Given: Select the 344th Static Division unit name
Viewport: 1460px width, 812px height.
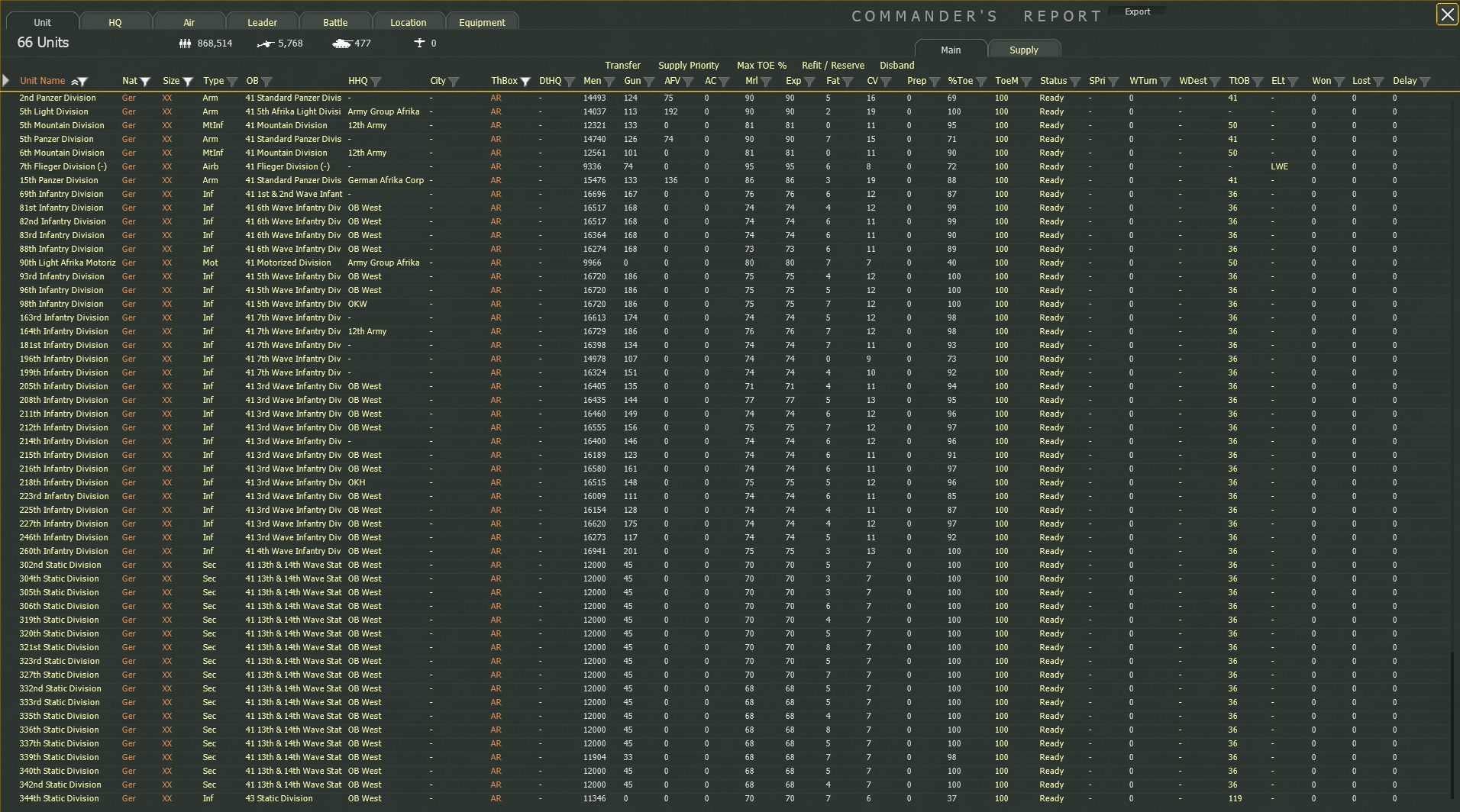Looking at the screenshot, I should pos(60,798).
